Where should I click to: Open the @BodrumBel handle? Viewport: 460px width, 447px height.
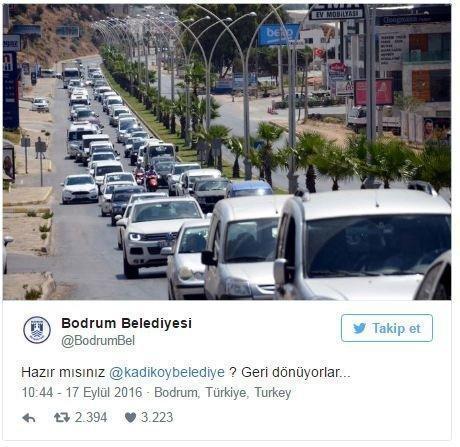[x=98, y=341]
